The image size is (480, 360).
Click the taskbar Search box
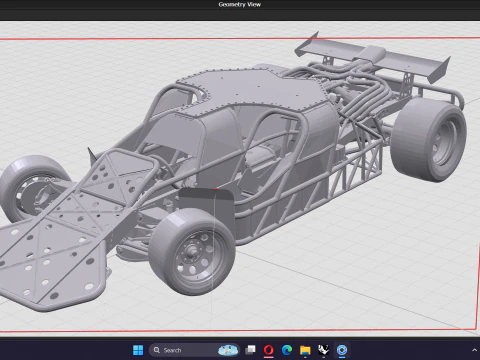coord(194,350)
